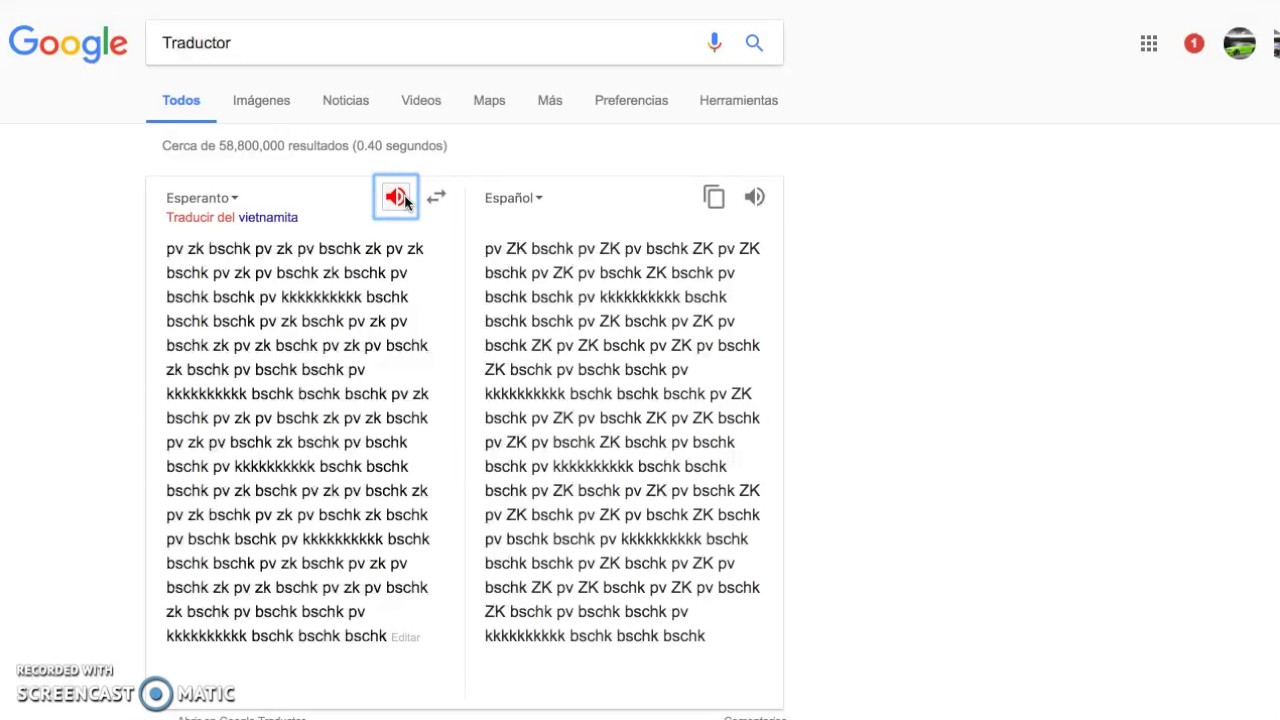Start voice search with the microphone
Image resolution: width=1280 pixels, height=720 pixels.
[714, 43]
